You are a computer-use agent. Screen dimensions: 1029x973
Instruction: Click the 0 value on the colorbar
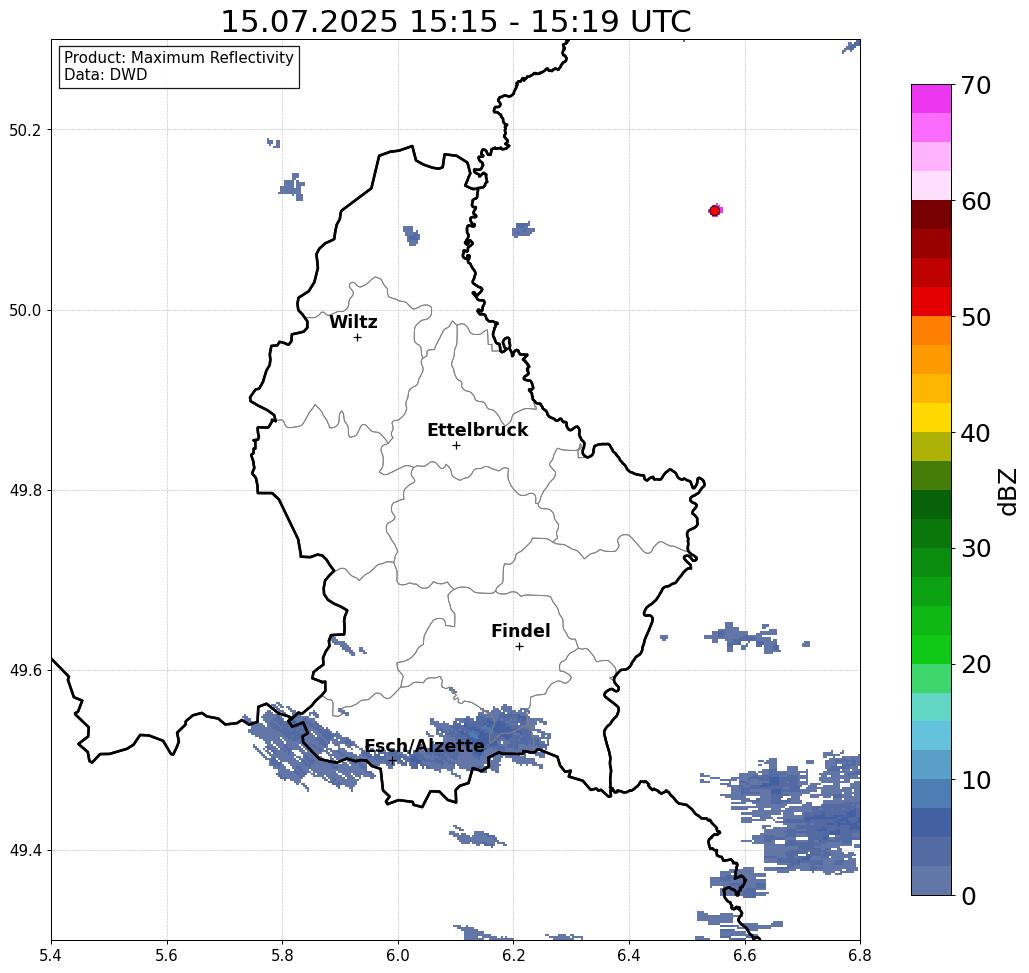tap(969, 896)
